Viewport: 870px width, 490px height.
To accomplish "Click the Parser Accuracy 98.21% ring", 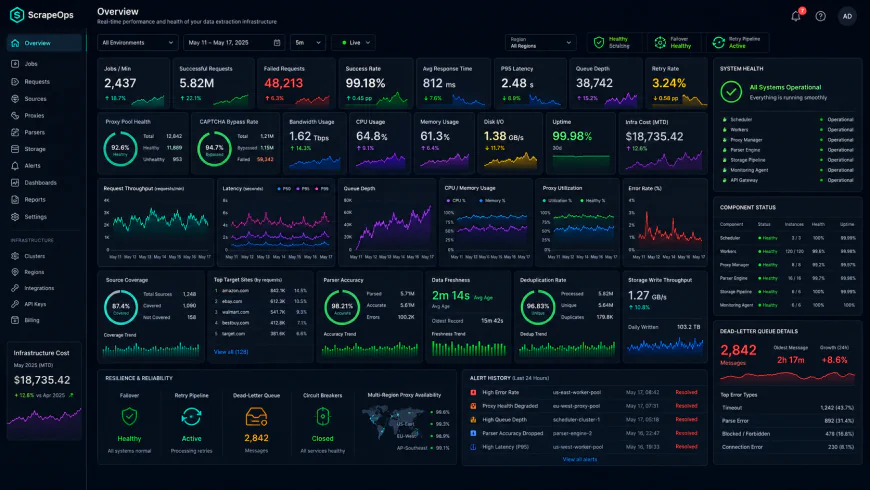I will coord(342,307).
